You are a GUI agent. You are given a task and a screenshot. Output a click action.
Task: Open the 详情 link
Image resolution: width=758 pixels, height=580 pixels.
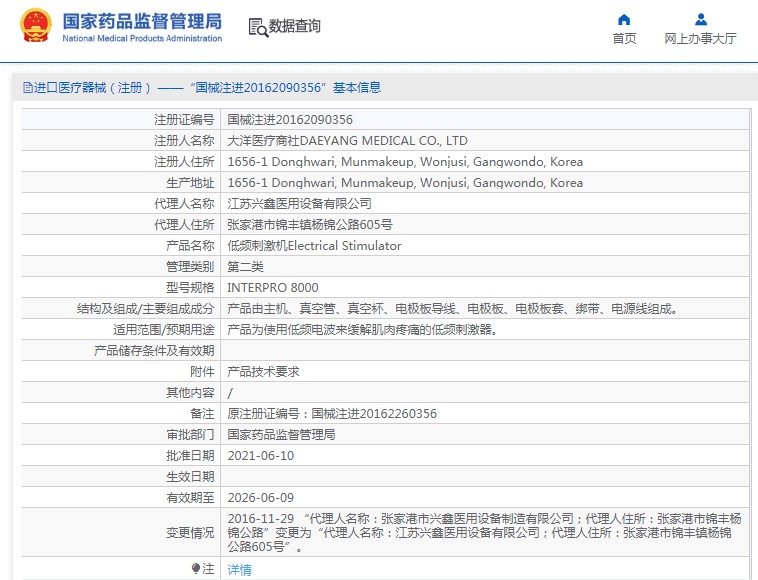point(239,569)
